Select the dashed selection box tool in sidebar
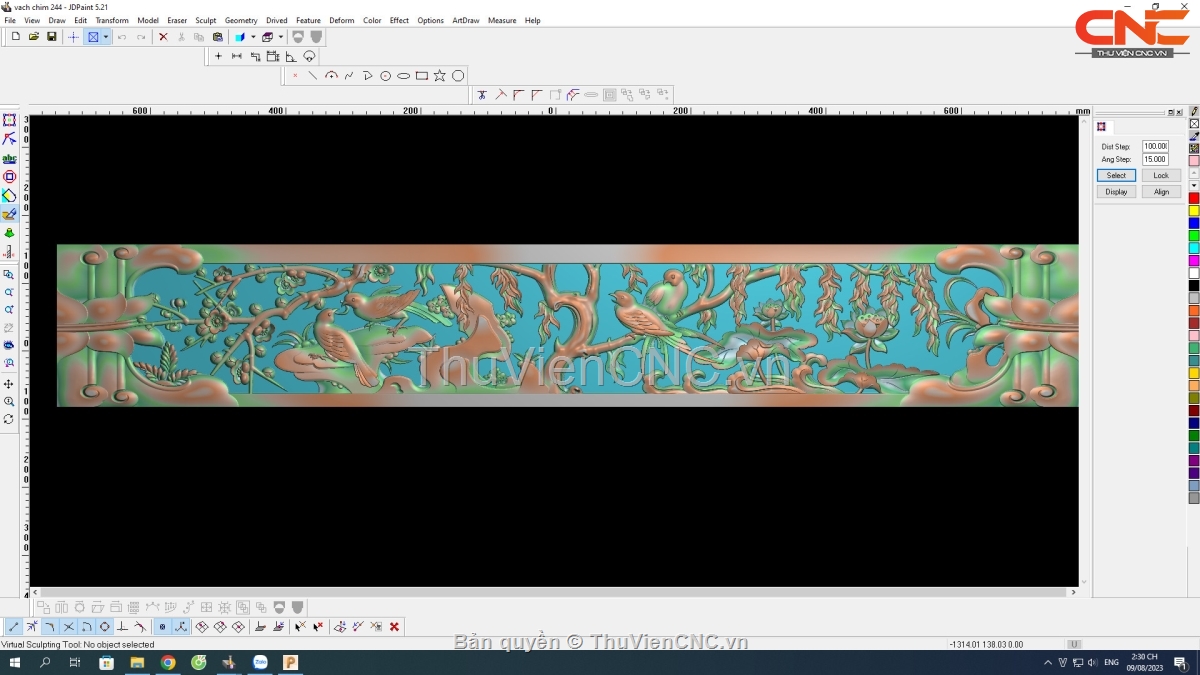This screenshot has width=1200, height=675. (x=9, y=121)
